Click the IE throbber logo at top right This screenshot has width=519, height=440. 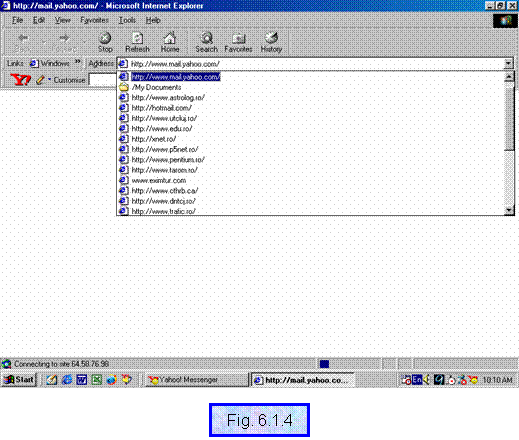point(505,21)
